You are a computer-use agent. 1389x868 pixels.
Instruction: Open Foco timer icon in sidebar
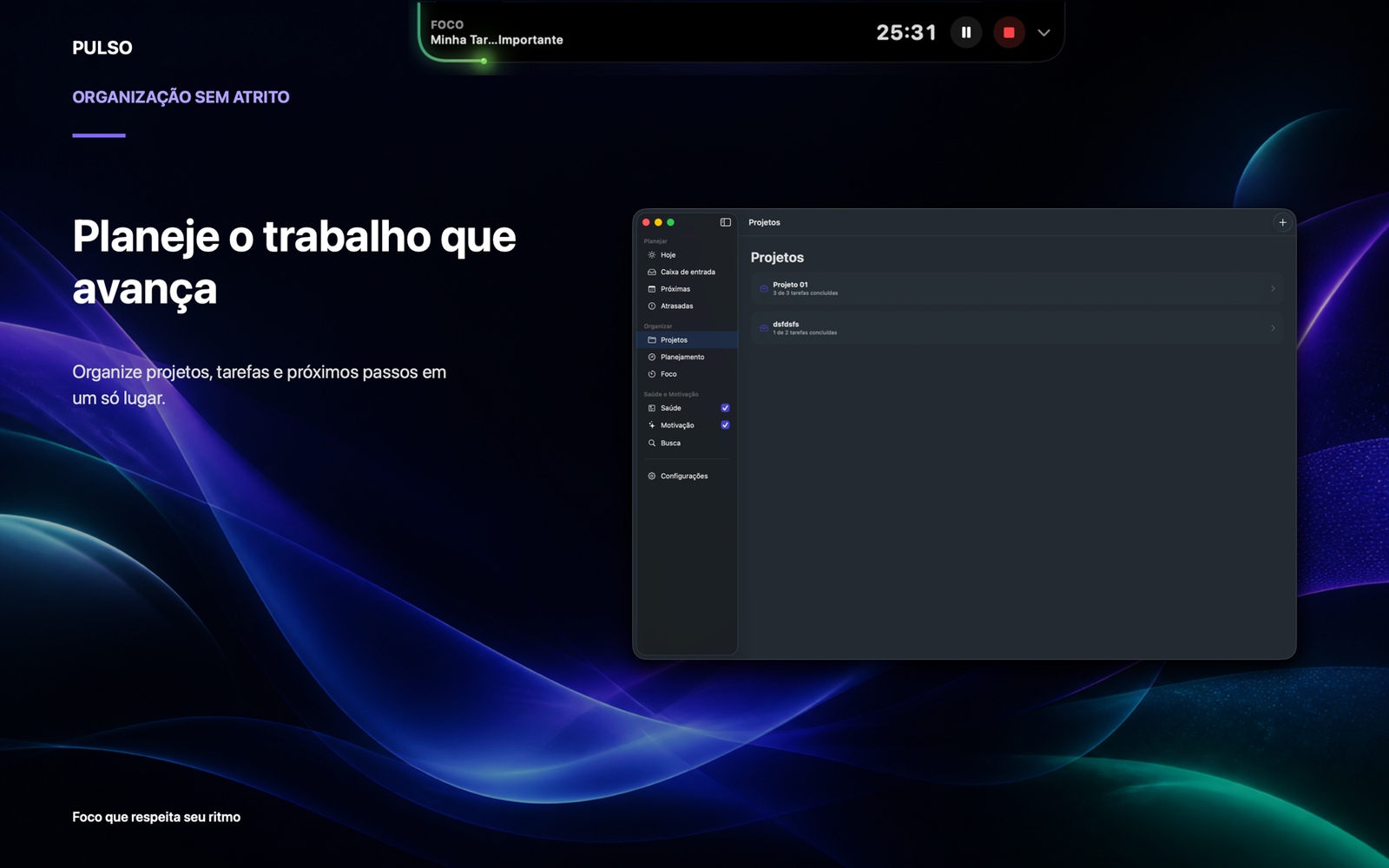coord(652,374)
